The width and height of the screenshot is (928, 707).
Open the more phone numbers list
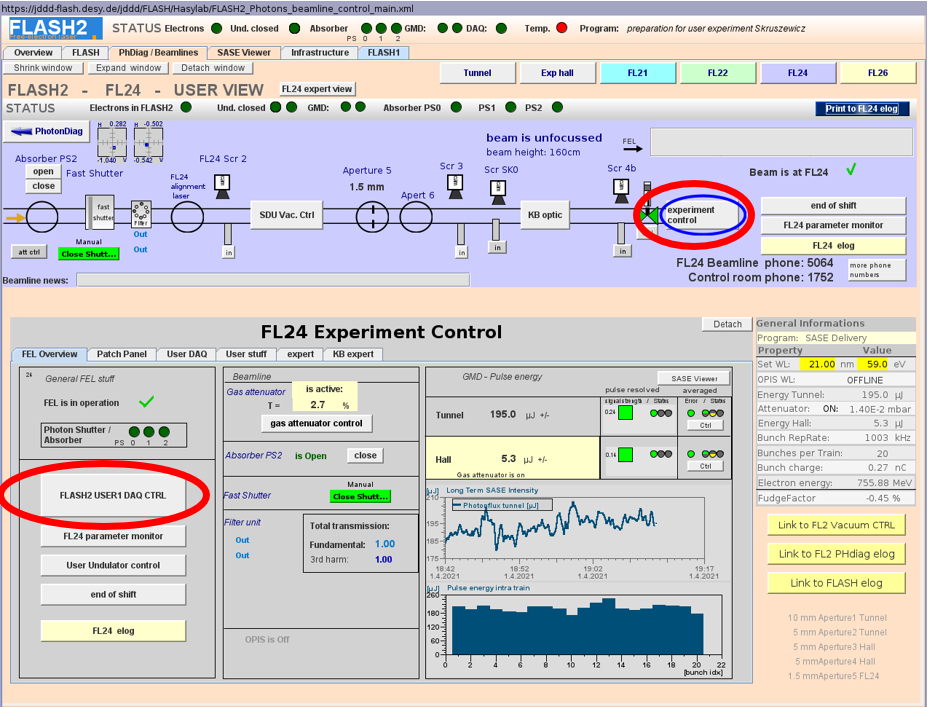point(877,269)
